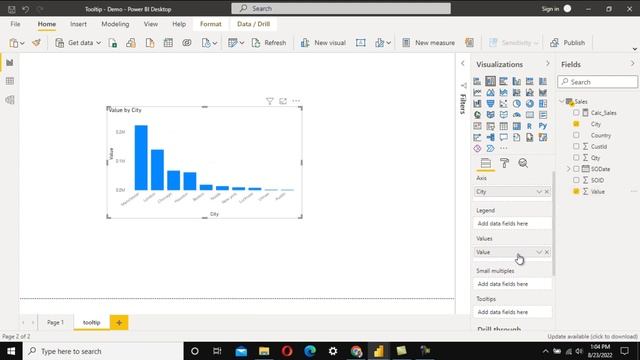This screenshot has height=360, width=640.
Task: Collapse the ribbon with chevron
Action: coord(634,49)
